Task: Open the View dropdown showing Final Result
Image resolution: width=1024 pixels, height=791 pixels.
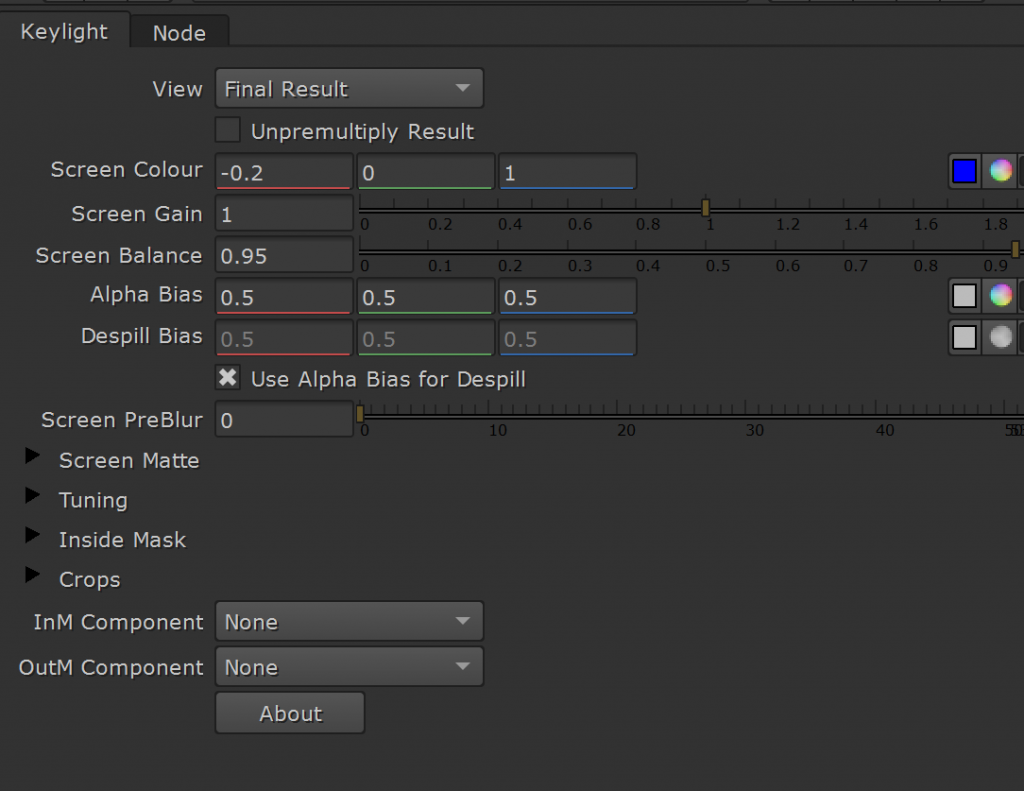Action: click(x=349, y=88)
